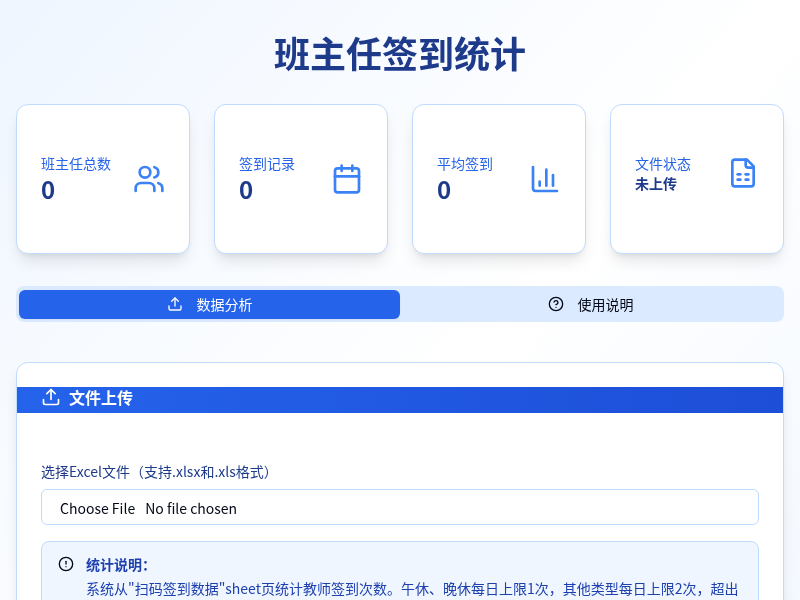
Task: Click the 0 value under 班主任总数
Action: pyautogui.click(x=48, y=190)
